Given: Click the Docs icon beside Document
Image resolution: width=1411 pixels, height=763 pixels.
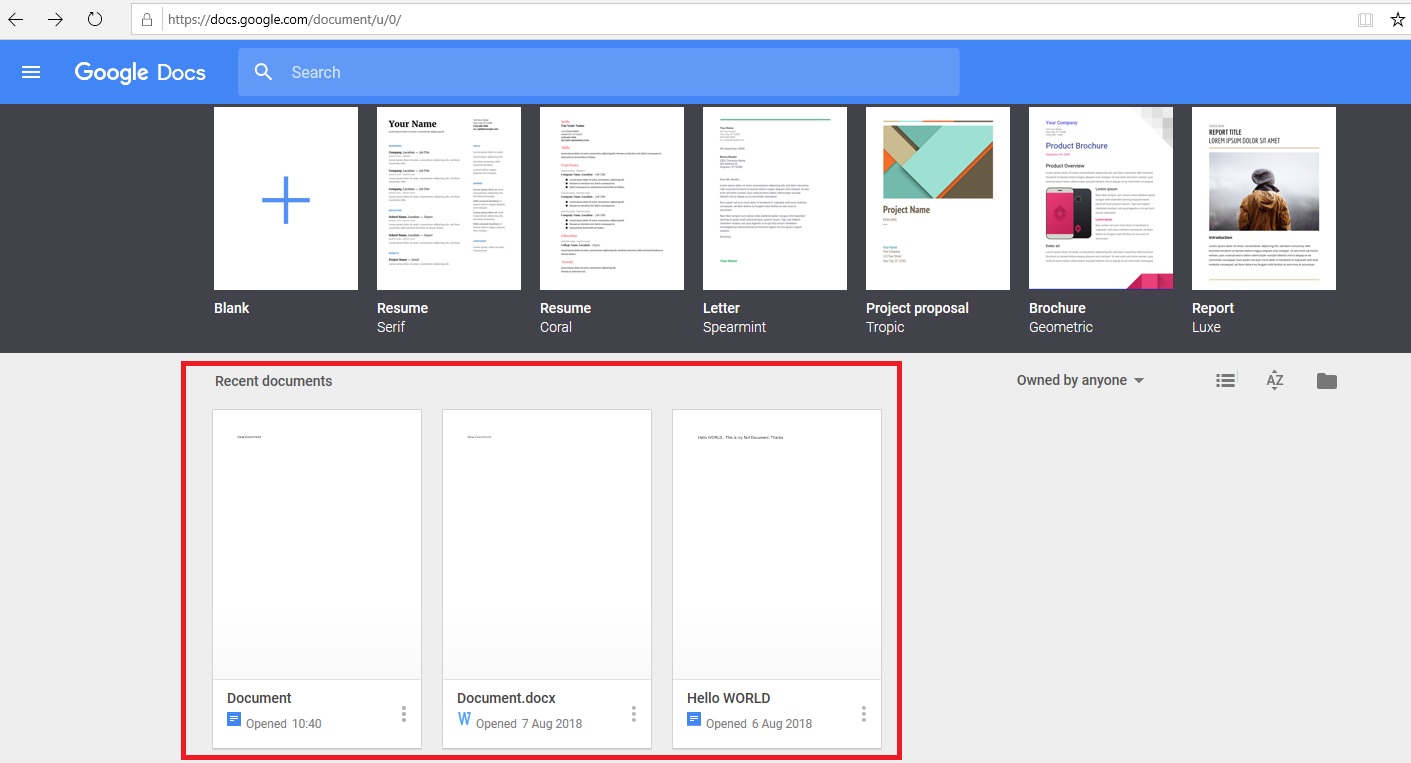Looking at the screenshot, I should tap(234, 718).
